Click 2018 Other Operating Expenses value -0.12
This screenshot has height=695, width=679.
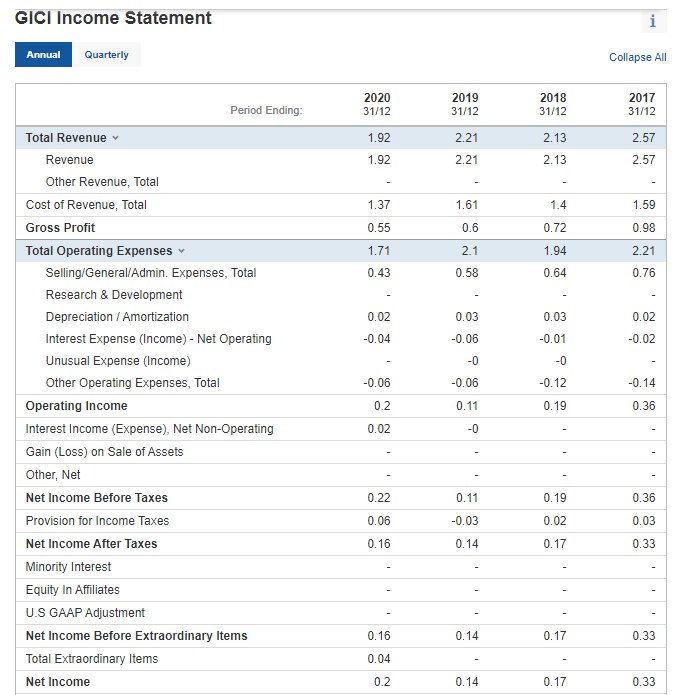click(553, 383)
